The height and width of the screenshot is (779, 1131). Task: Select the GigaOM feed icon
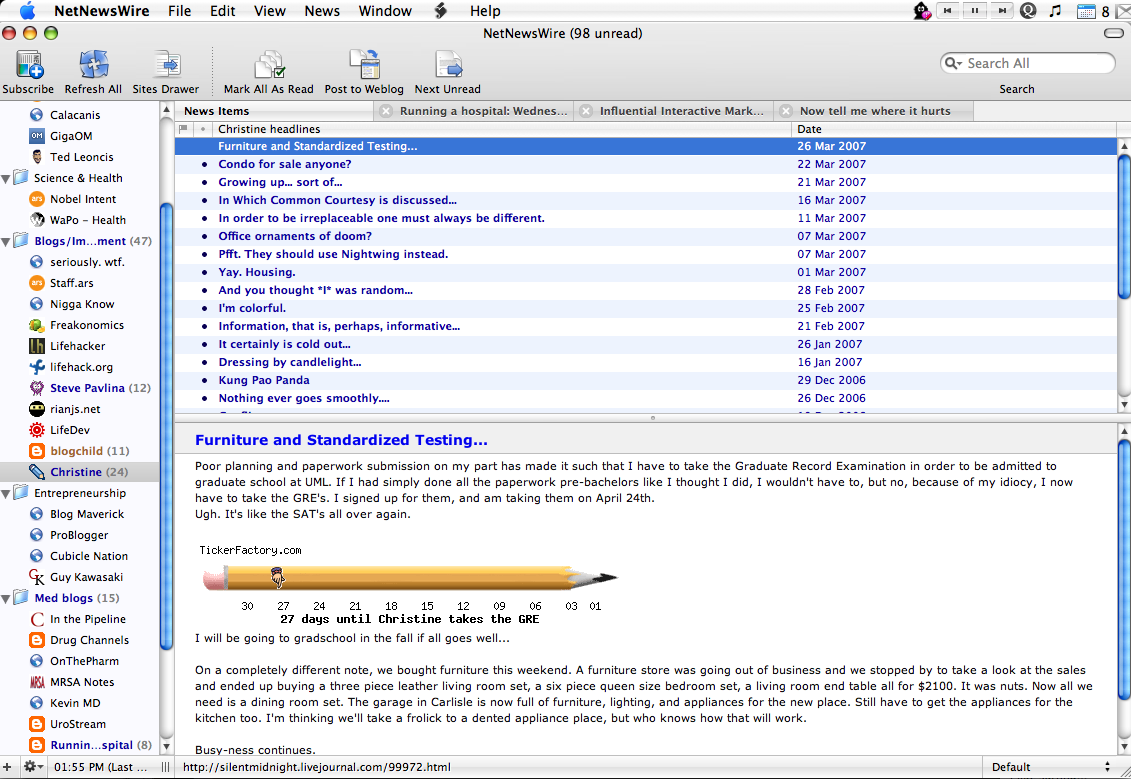pos(37,136)
